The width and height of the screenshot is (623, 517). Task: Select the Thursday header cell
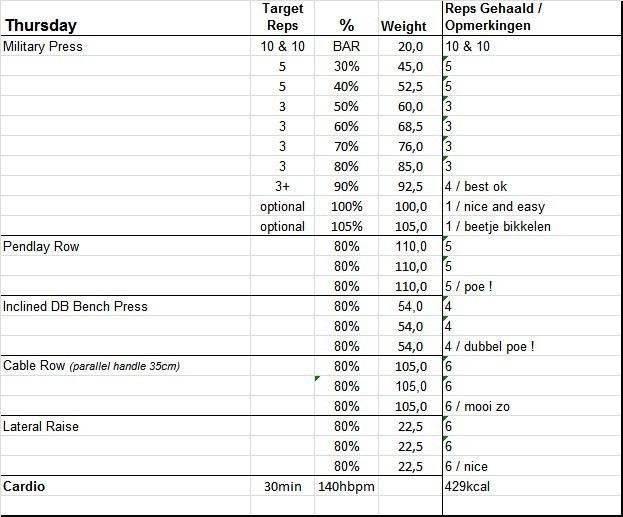point(40,25)
